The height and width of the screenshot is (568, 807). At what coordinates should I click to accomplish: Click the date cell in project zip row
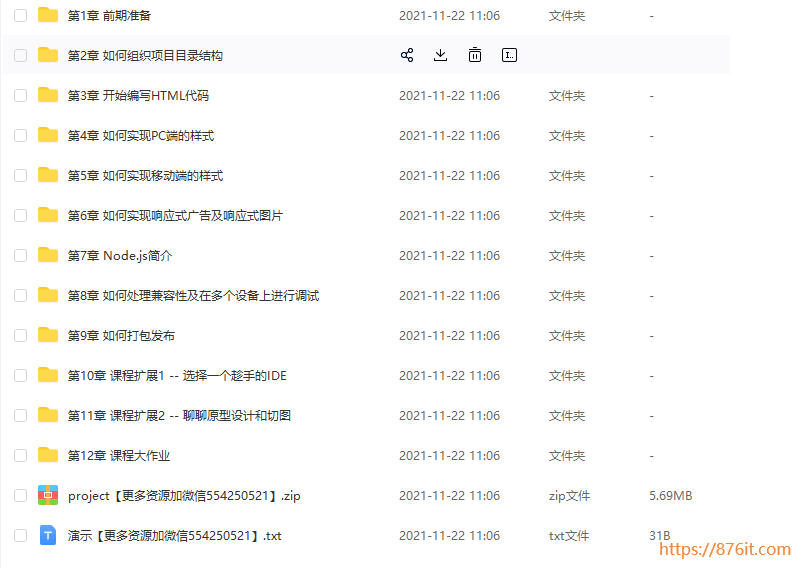click(449, 495)
